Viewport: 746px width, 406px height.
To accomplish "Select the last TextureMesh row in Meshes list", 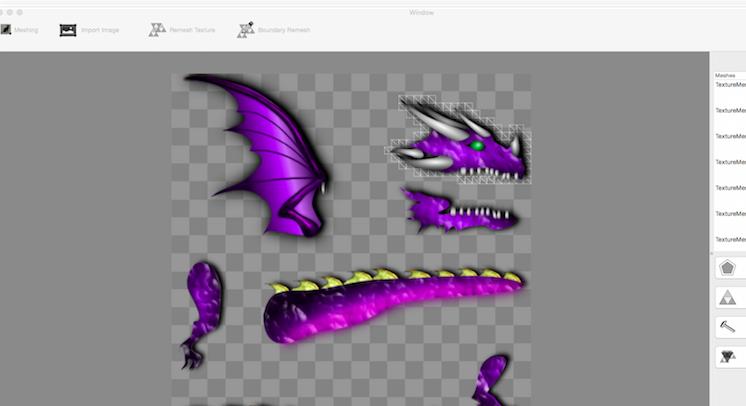I will [731, 239].
